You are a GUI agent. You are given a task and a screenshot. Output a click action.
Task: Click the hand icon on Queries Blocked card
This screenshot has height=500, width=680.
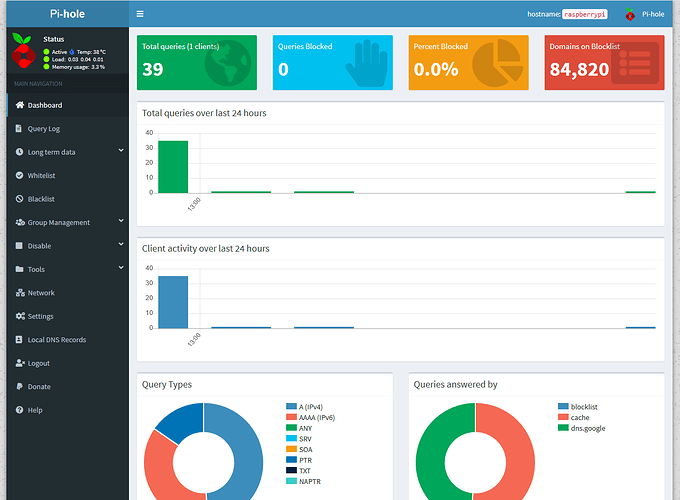[x=367, y=63]
